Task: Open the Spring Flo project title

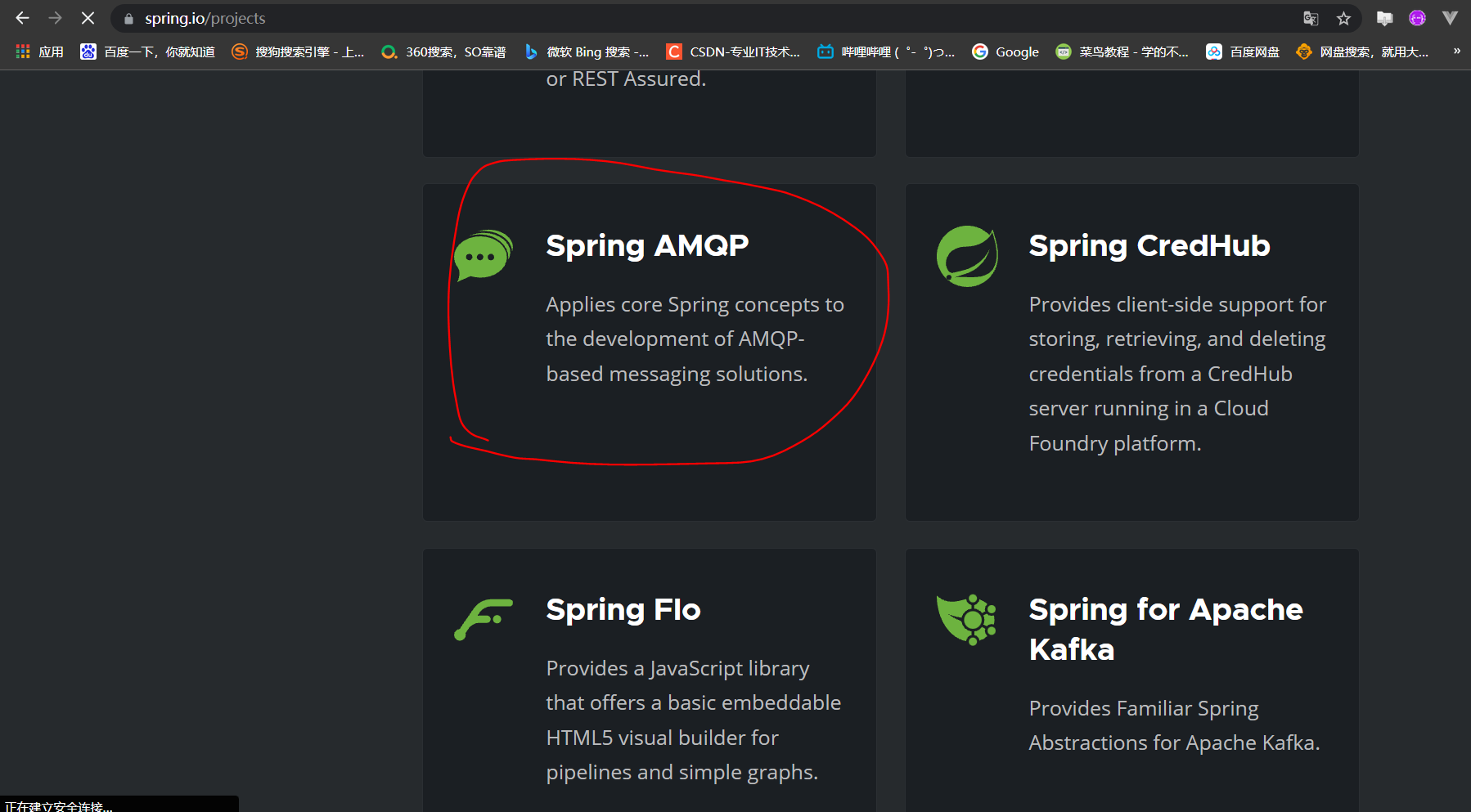Action: 623,609
